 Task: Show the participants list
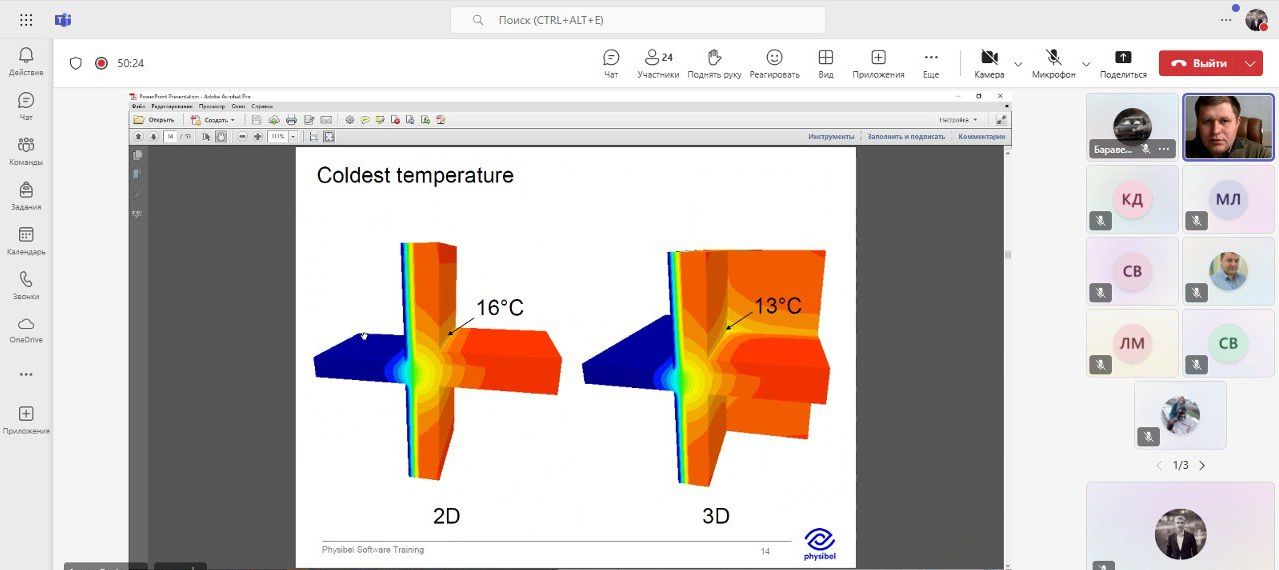pyautogui.click(x=658, y=64)
